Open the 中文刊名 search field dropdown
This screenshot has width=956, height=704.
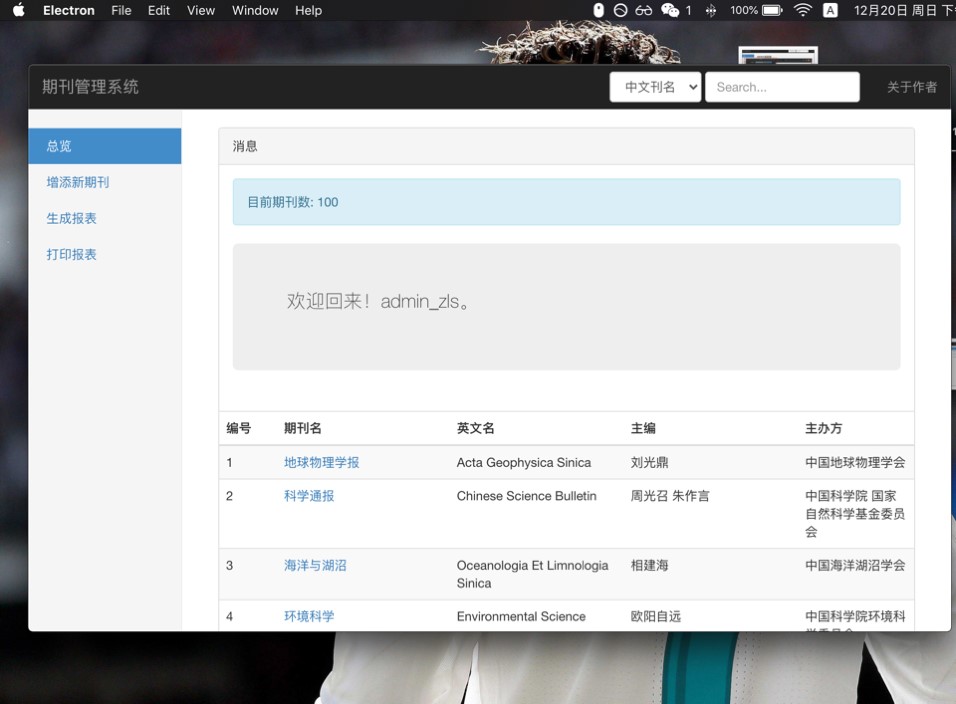coord(655,87)
